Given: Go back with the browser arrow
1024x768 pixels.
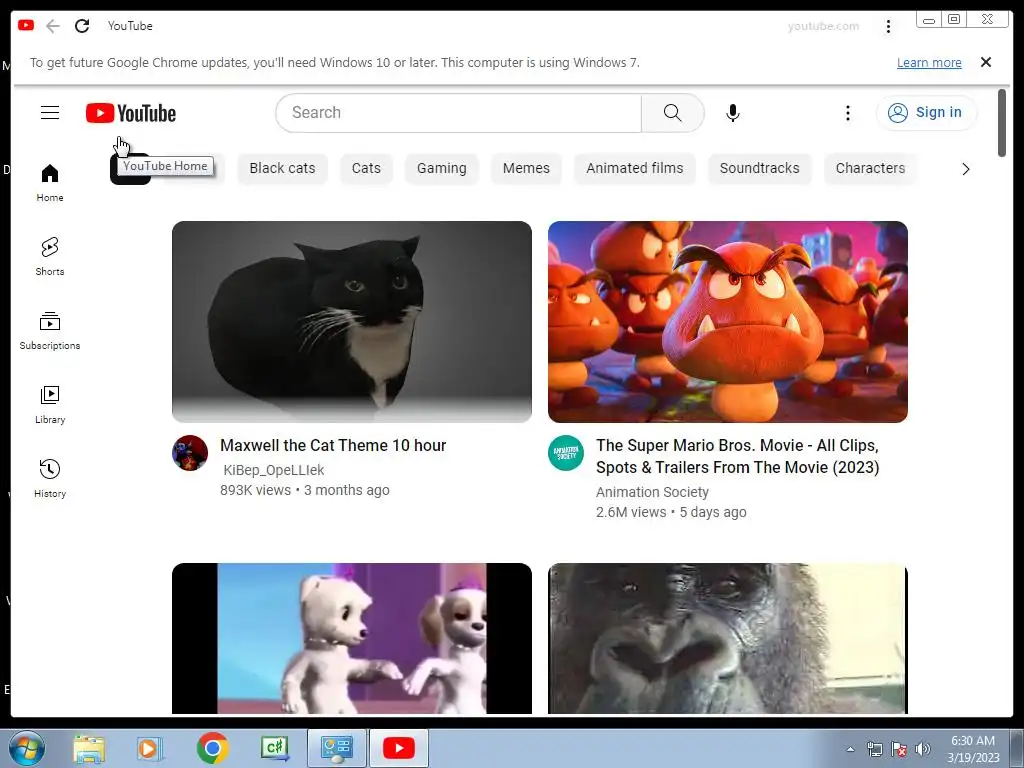Looking at the screenshot, I should [x=53, y=25].
